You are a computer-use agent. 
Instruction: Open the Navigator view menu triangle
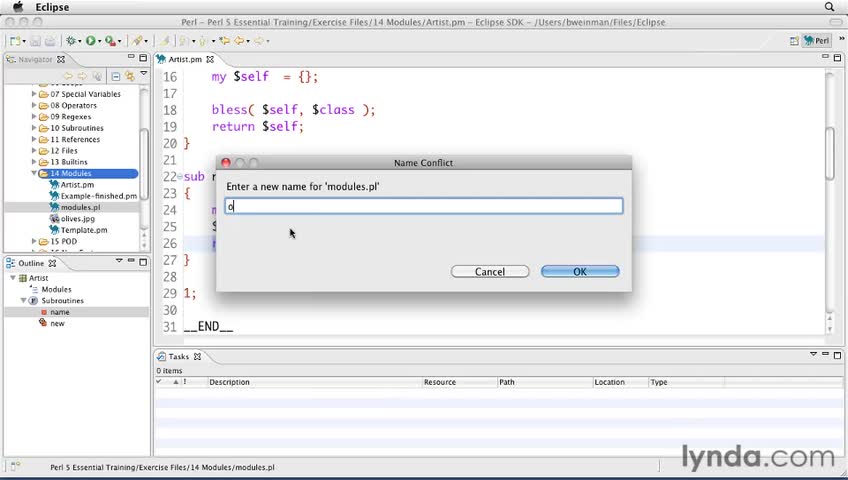click(144, 73)
